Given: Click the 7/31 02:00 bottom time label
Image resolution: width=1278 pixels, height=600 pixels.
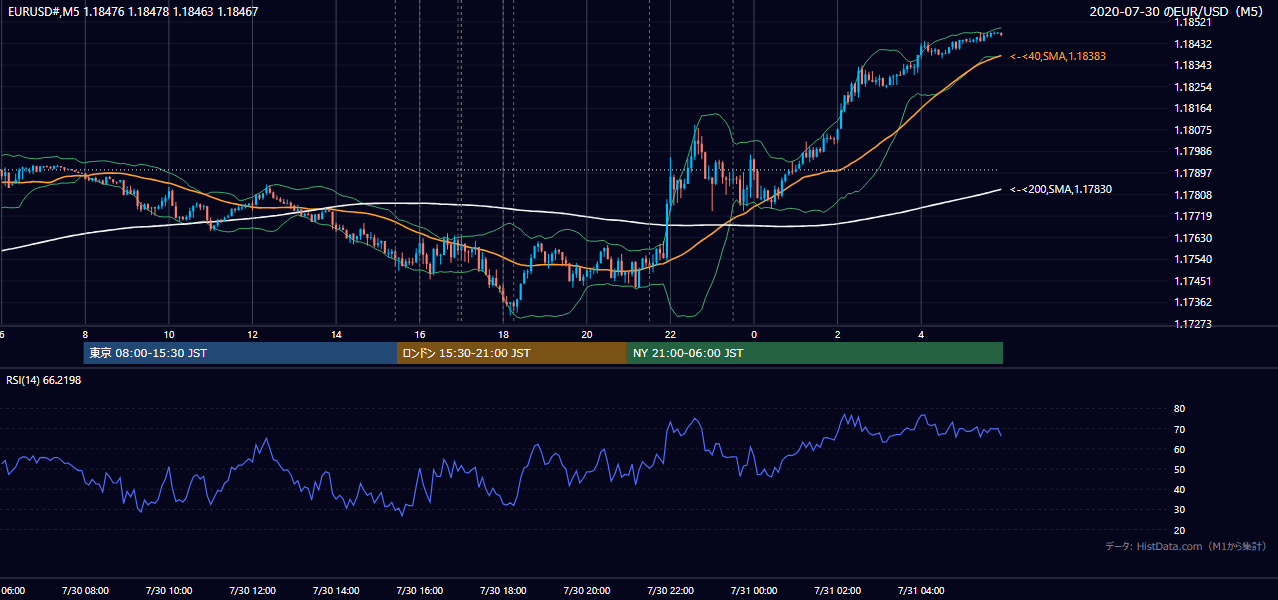Looking at the screenshot, I should tap(838, 591).
